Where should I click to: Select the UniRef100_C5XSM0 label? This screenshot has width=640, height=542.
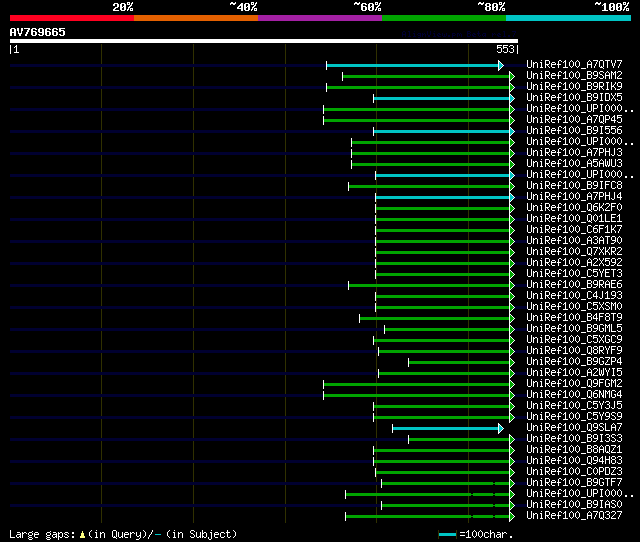click(574, 307)
